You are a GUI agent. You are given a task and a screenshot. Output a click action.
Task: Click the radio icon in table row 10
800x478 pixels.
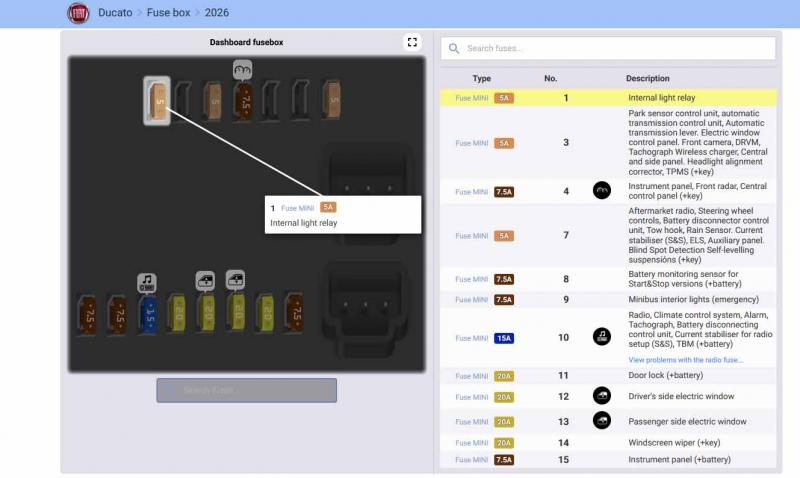click(x=602, y=336)
